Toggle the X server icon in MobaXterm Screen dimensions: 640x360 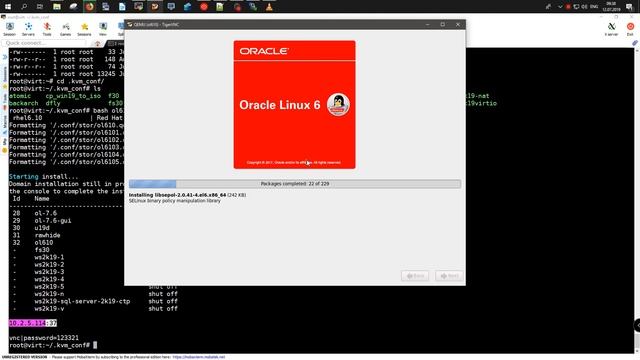(611, 29)
